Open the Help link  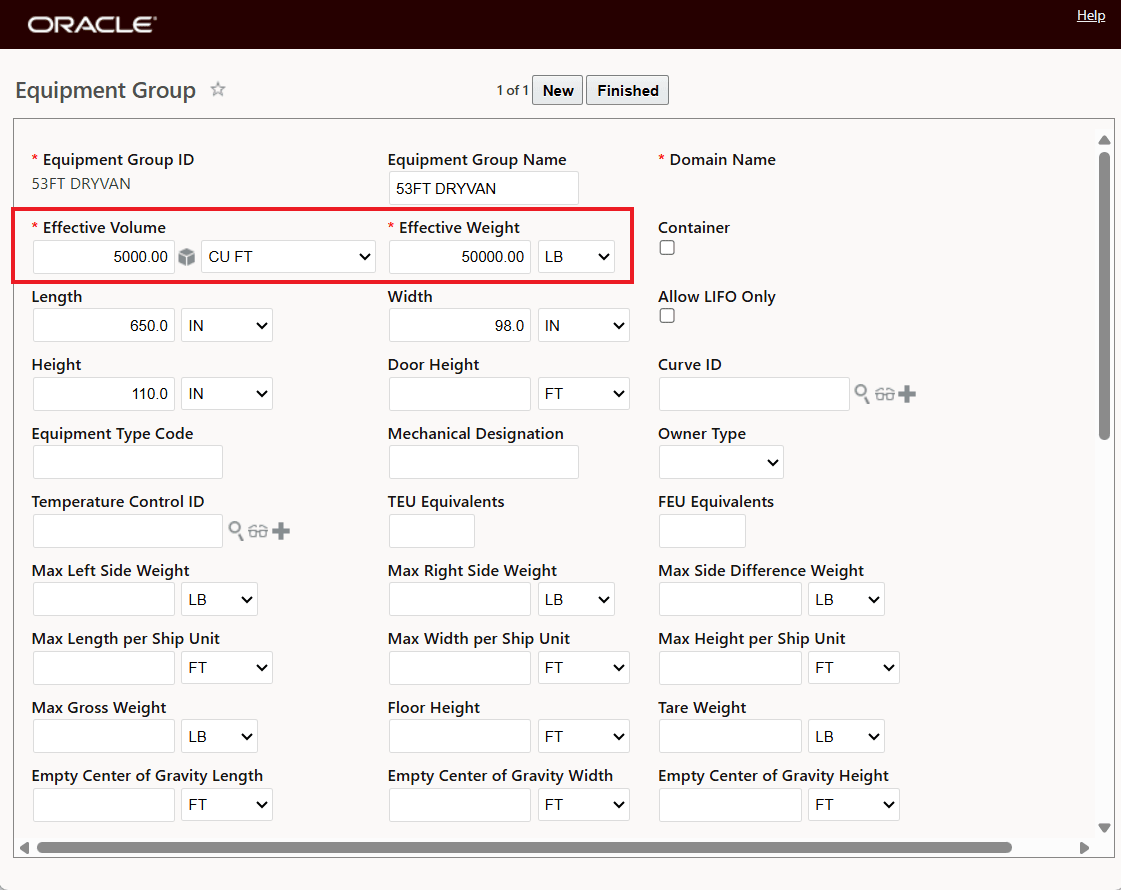(1091, 15)
